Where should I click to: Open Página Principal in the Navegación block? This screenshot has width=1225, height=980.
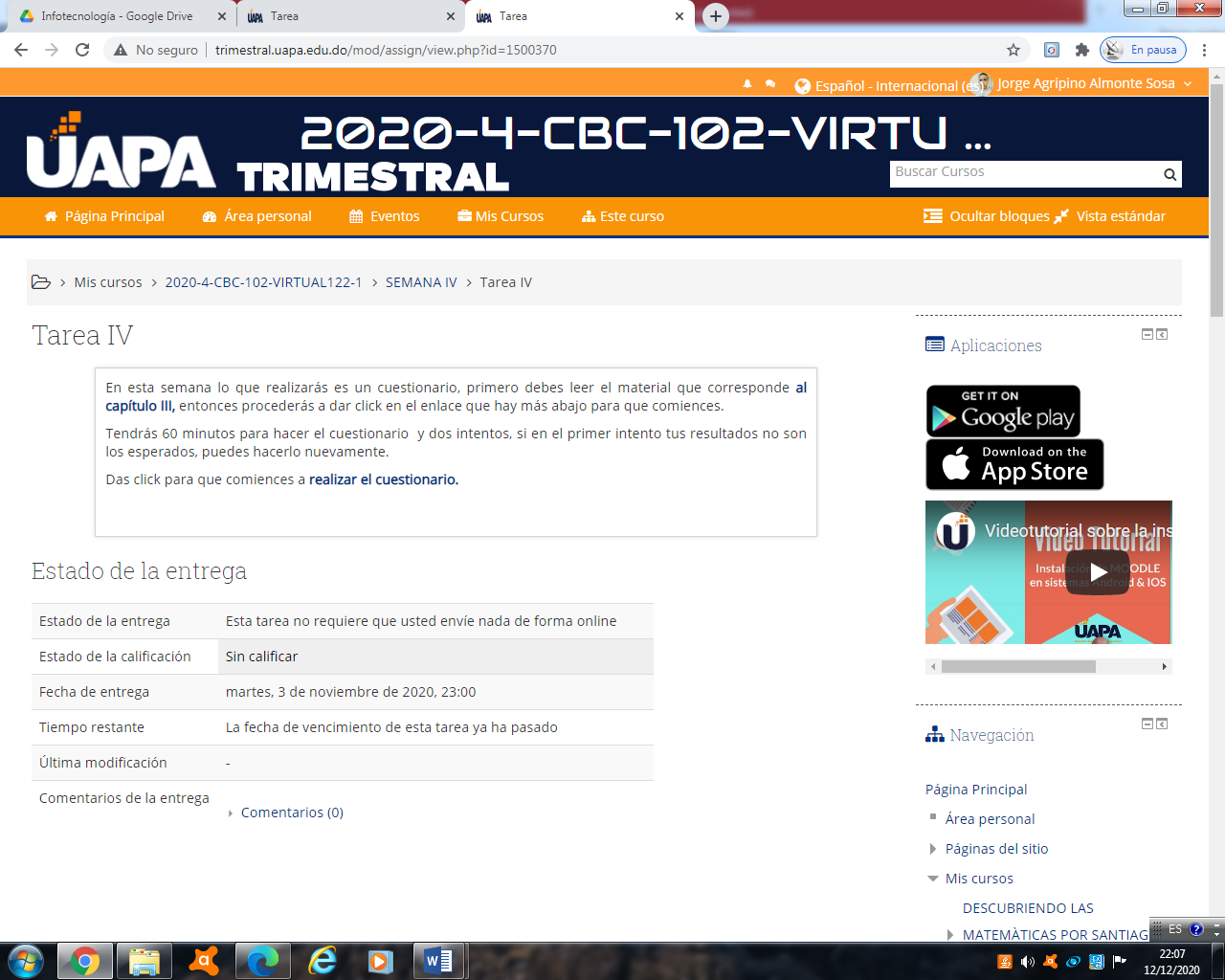pyautogui.click(x=976, y=790)
